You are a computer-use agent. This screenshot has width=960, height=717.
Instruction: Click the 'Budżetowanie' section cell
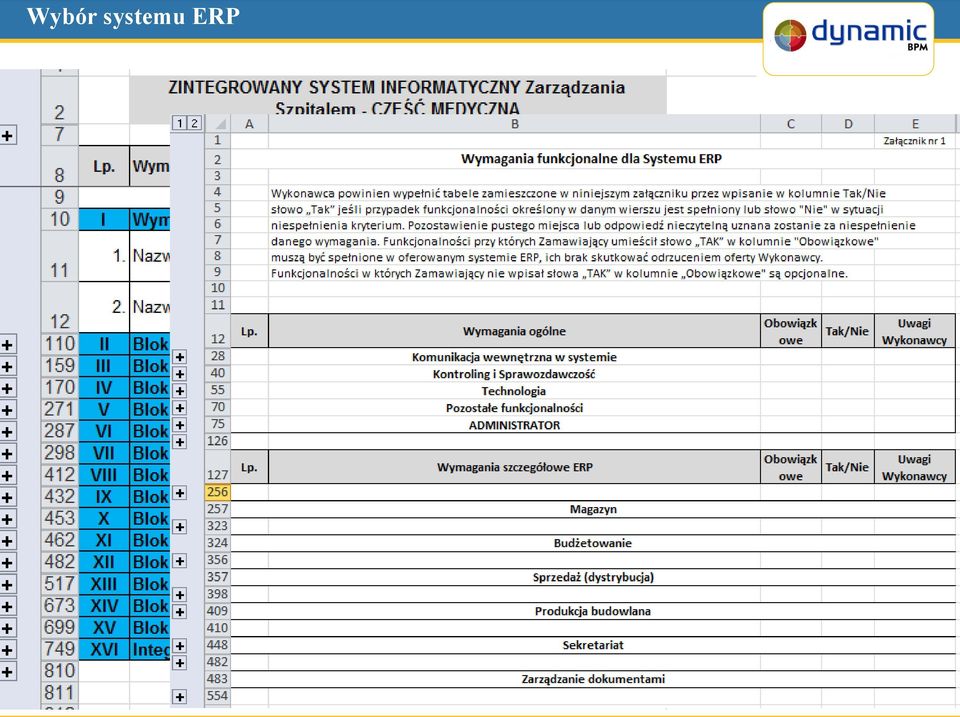(593, 543)
